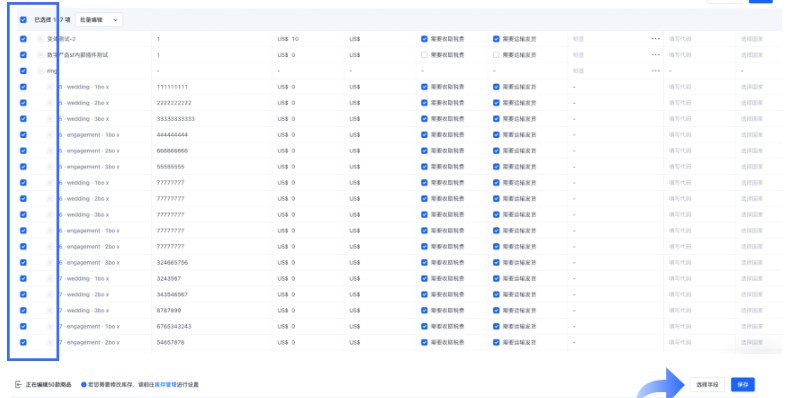This screenshot has width=789, height=398.
Task: Uncheck 需要收取税费 for 6 - engagement - 3bo x
Action: coord(424,263)
